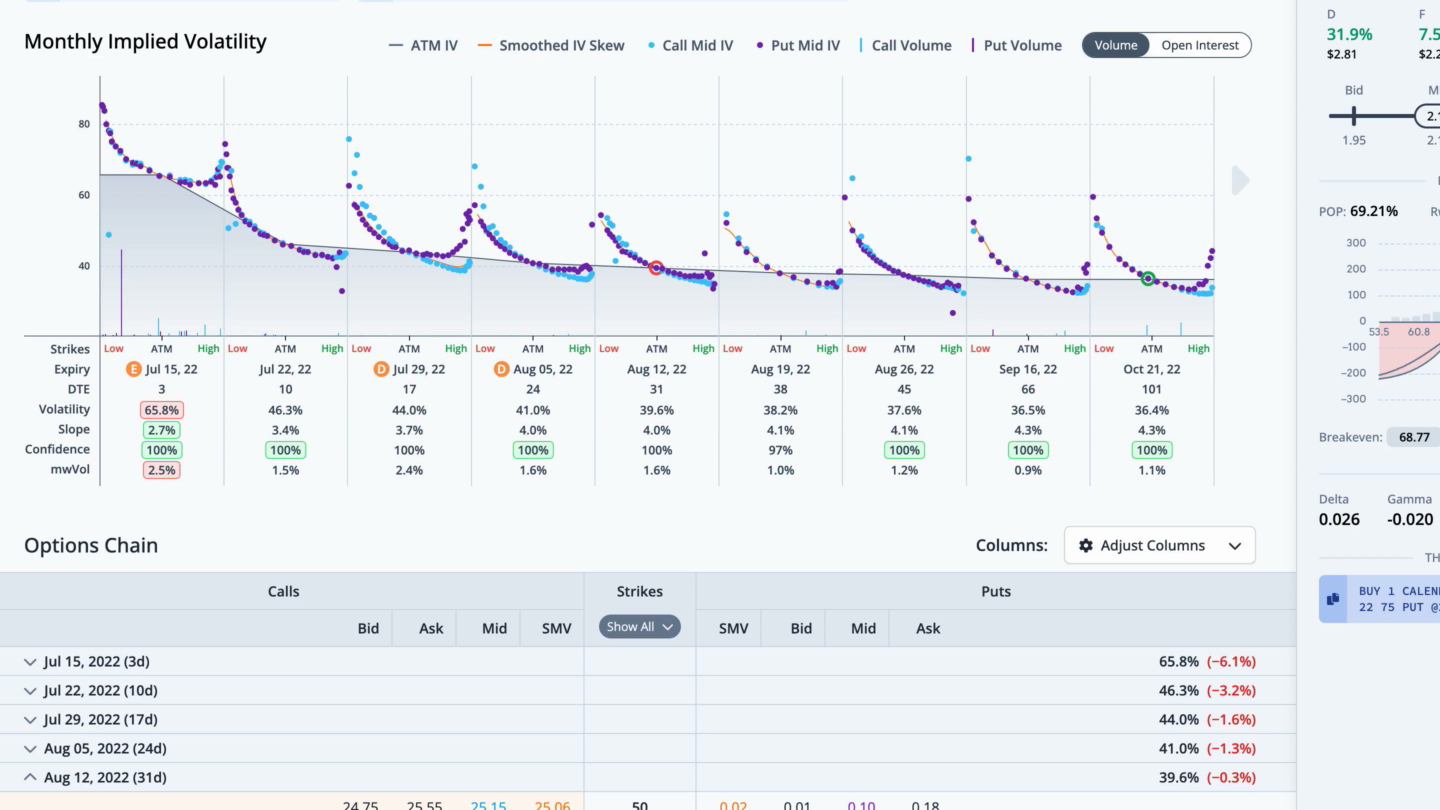Click the Calls Mid column header
This screenshot has height=810, width=1440.
(x=494, y=628)
